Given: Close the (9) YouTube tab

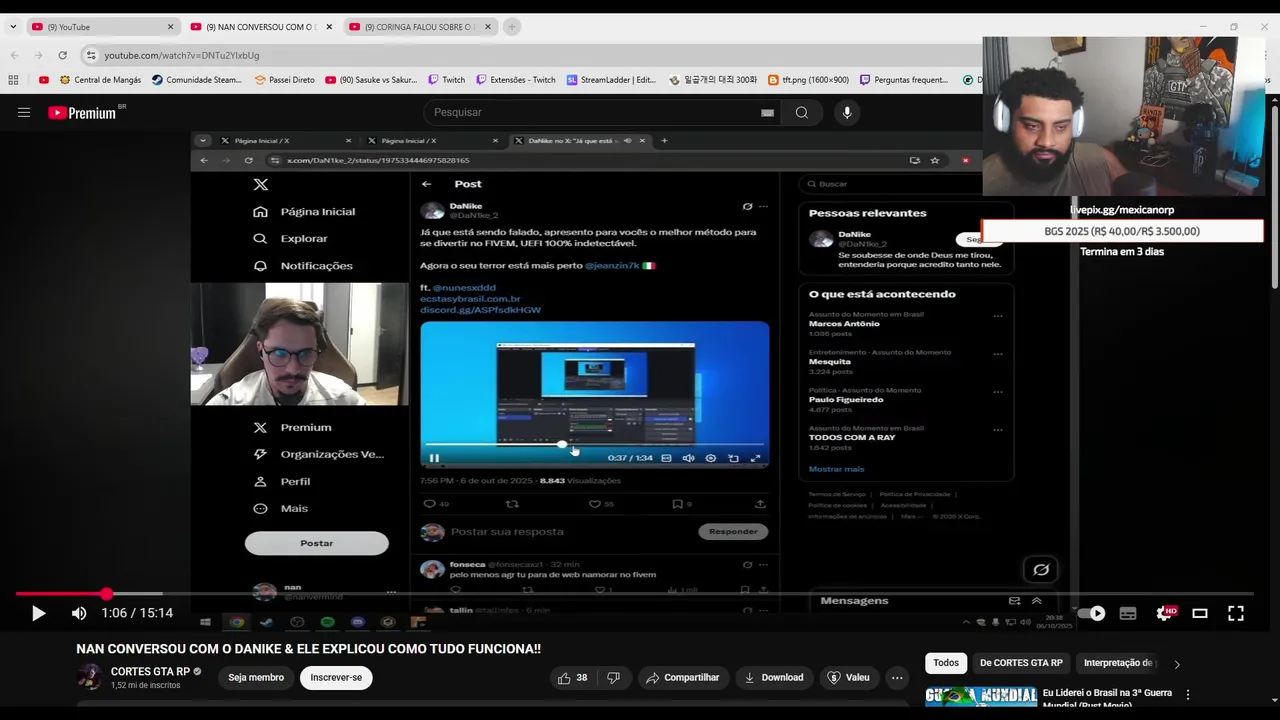Looking at the screenshot, I should [x=170, y=27].
